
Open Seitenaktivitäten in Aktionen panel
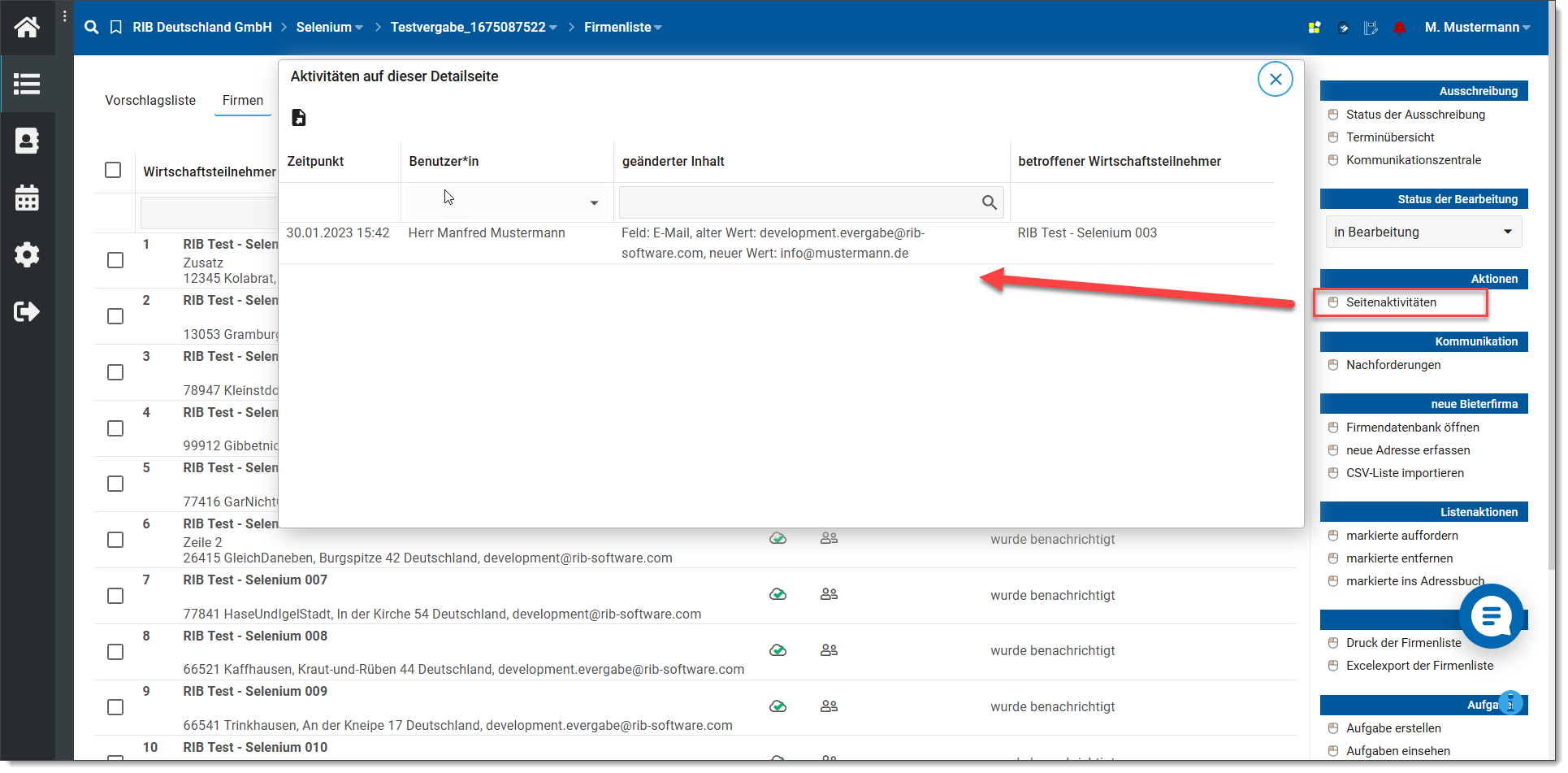click(1391, 302)
